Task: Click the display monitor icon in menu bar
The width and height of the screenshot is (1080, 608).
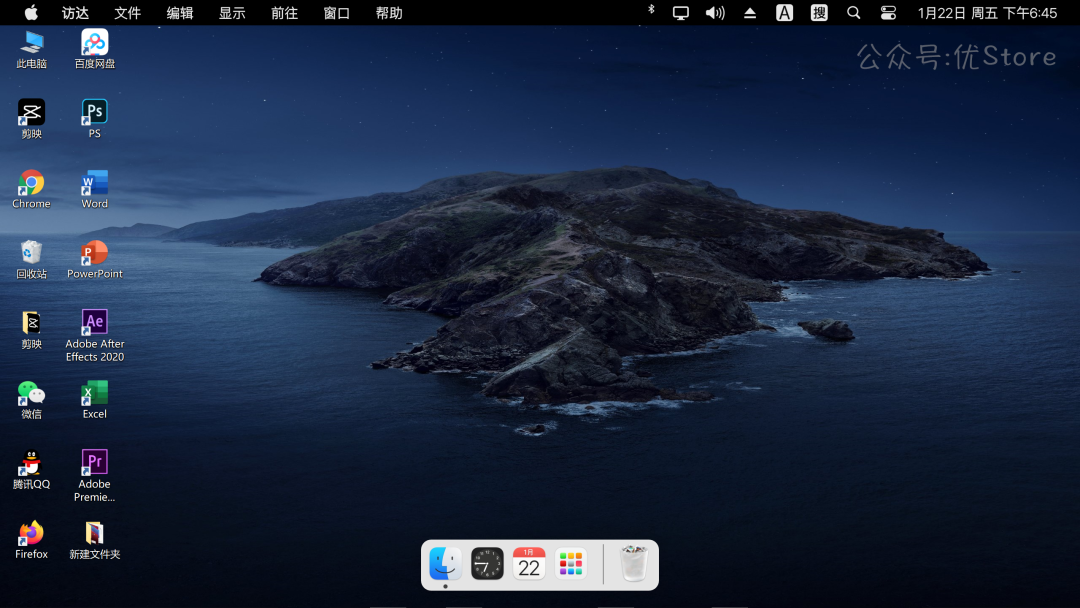Action: (x=681, y=13)
